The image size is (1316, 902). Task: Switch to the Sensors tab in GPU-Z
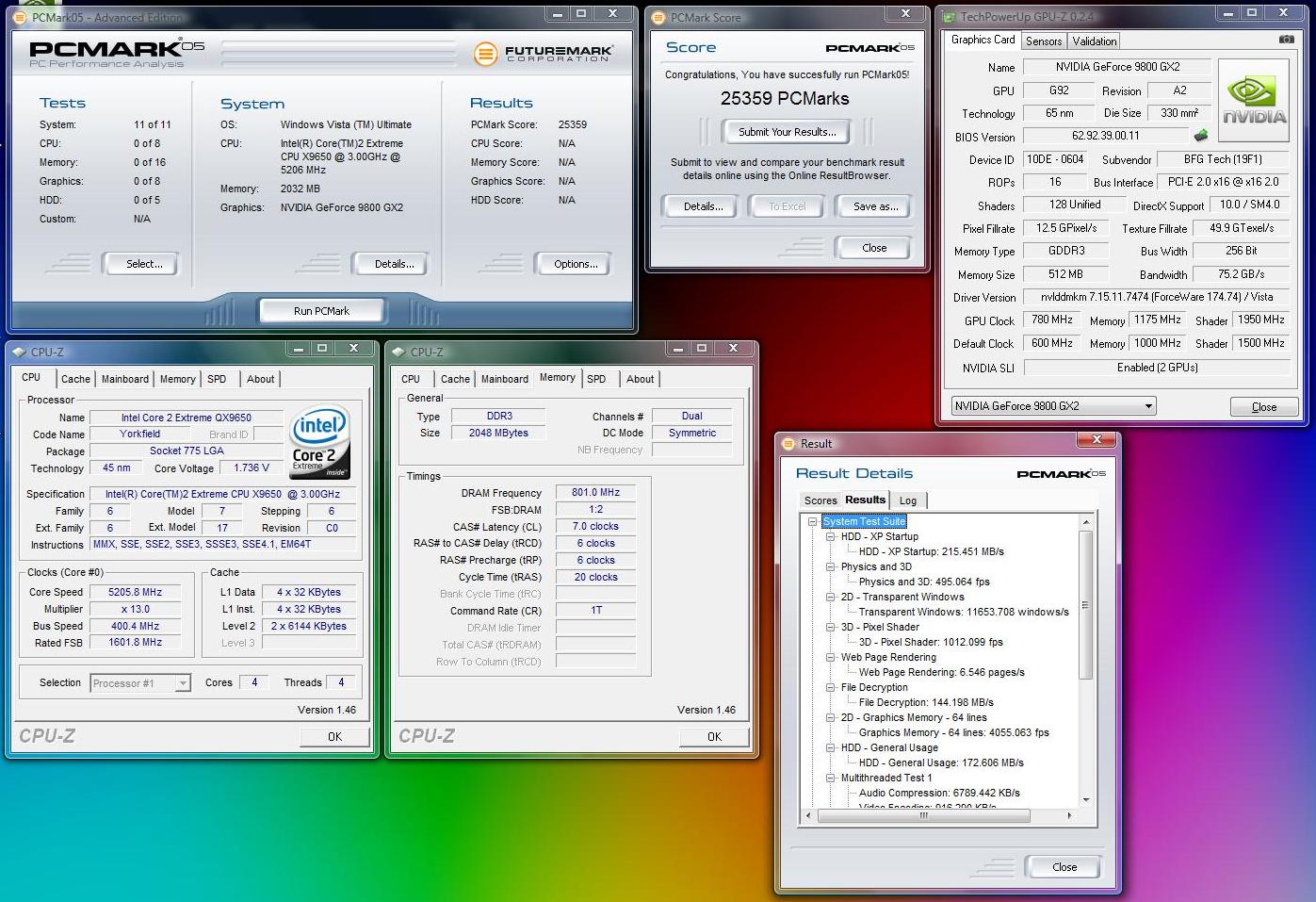pyautogui.click(x=1044, y=41)
